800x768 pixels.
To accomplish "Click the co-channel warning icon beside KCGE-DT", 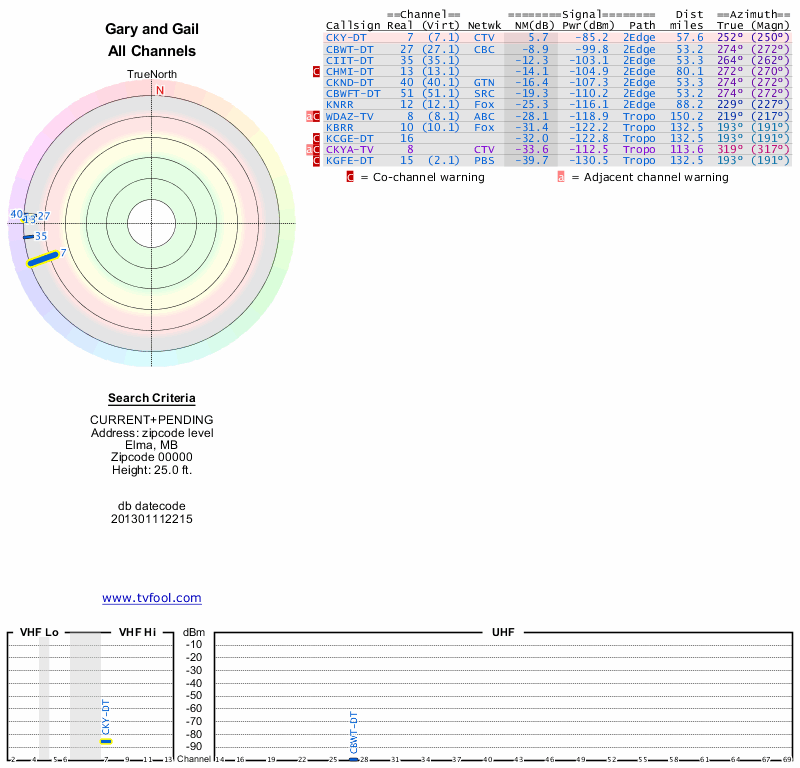I will click(x=317, y=138).
